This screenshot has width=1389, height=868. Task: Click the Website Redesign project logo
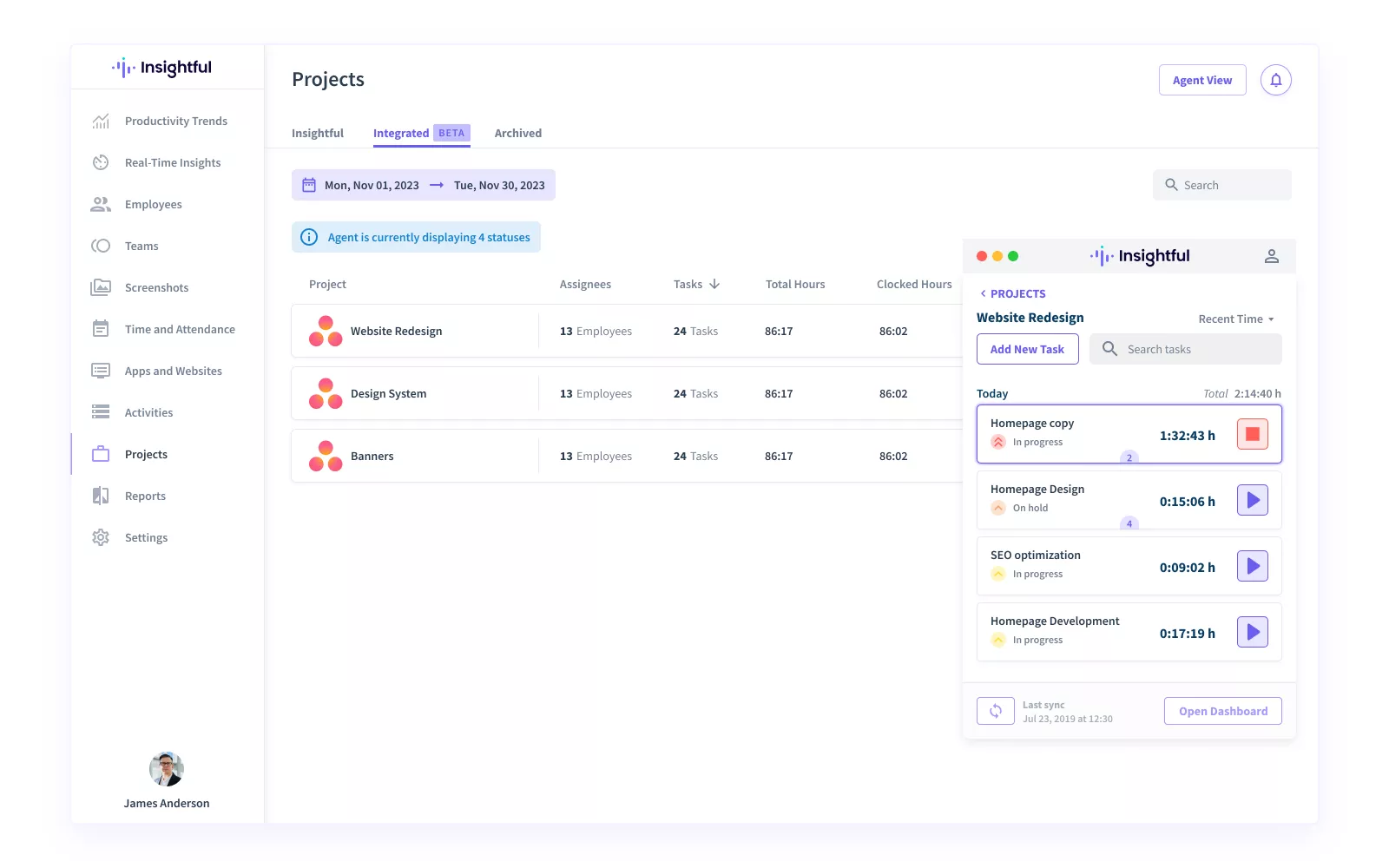(x=326, y=331)
